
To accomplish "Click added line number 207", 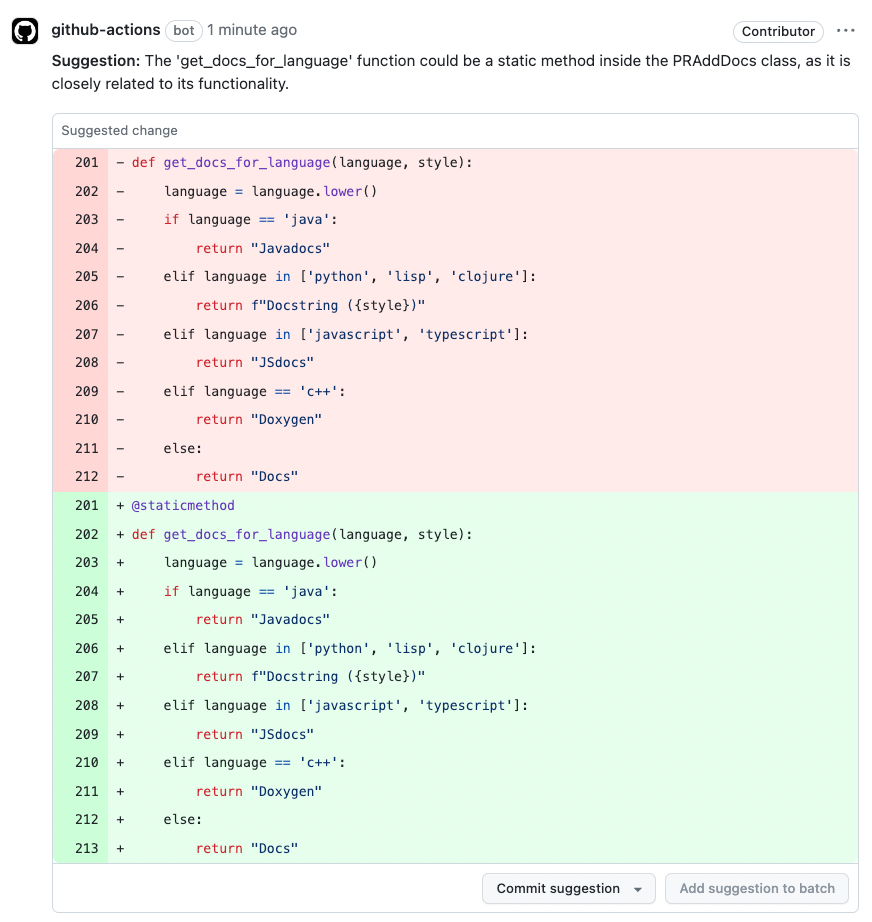I will pos(87,676).
